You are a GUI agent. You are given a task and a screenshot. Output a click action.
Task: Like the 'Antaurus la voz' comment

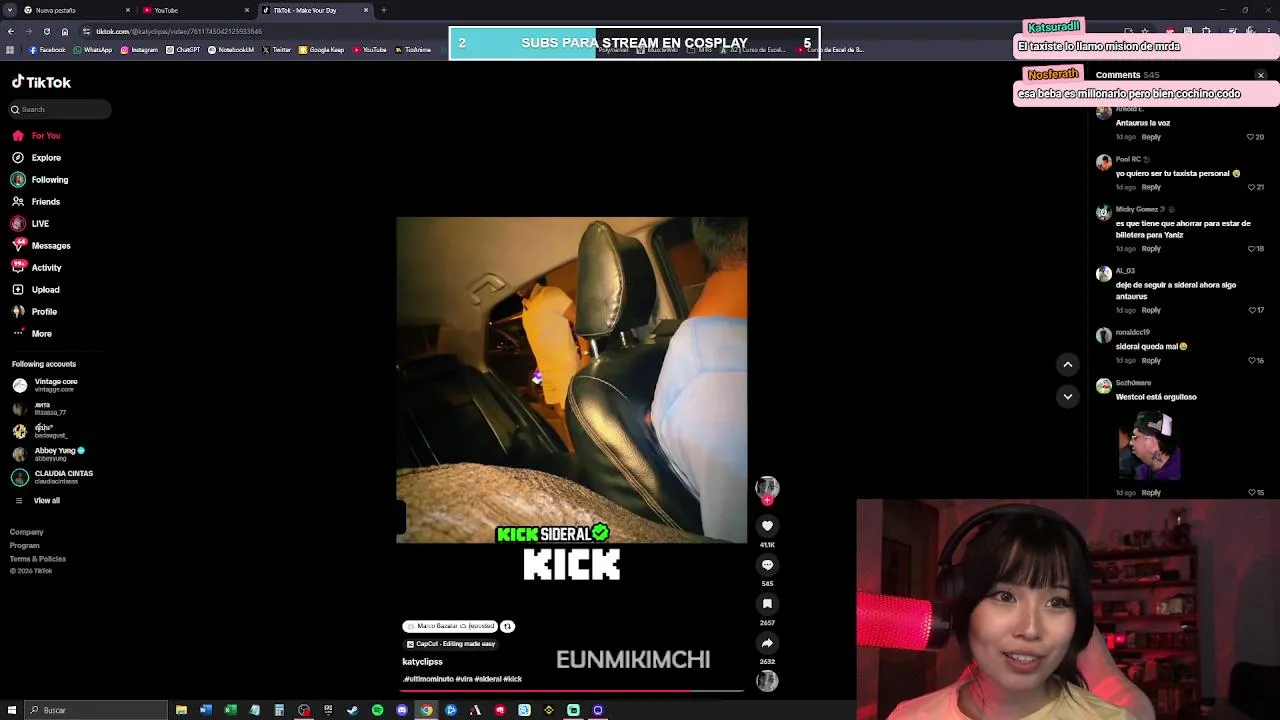[x=1250, y=137]
